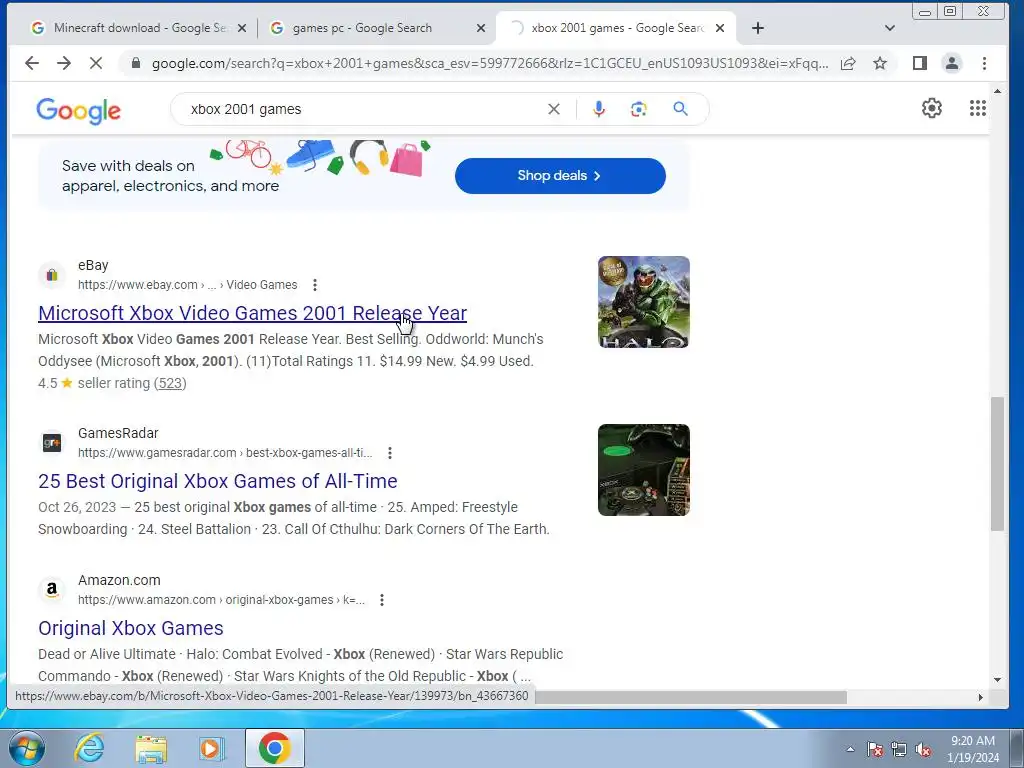Viewport: 1024px width, 768px height.
Task: Open the Chrome side panel
Action: 920,63
